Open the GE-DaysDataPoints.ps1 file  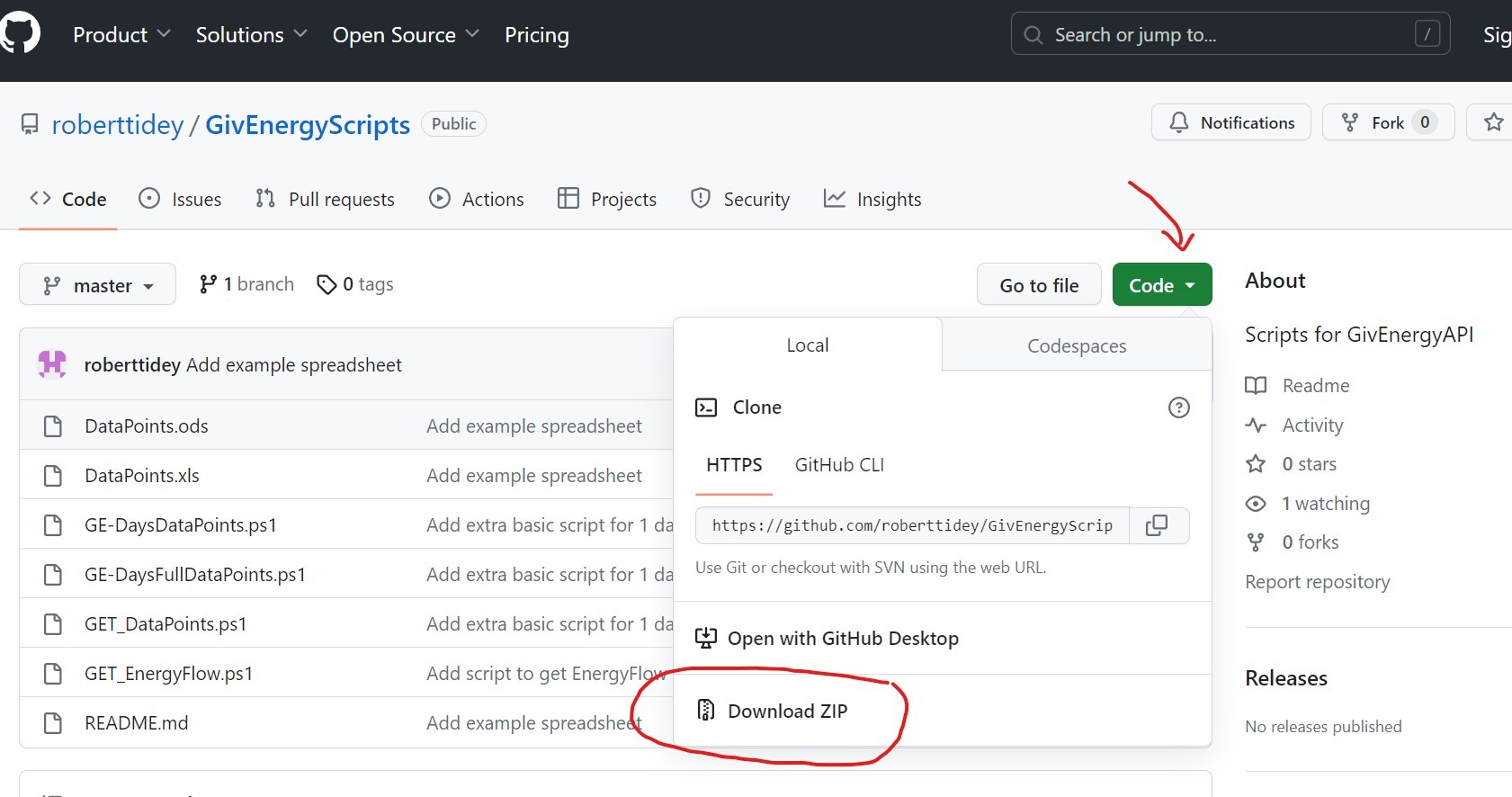[181, 524]
